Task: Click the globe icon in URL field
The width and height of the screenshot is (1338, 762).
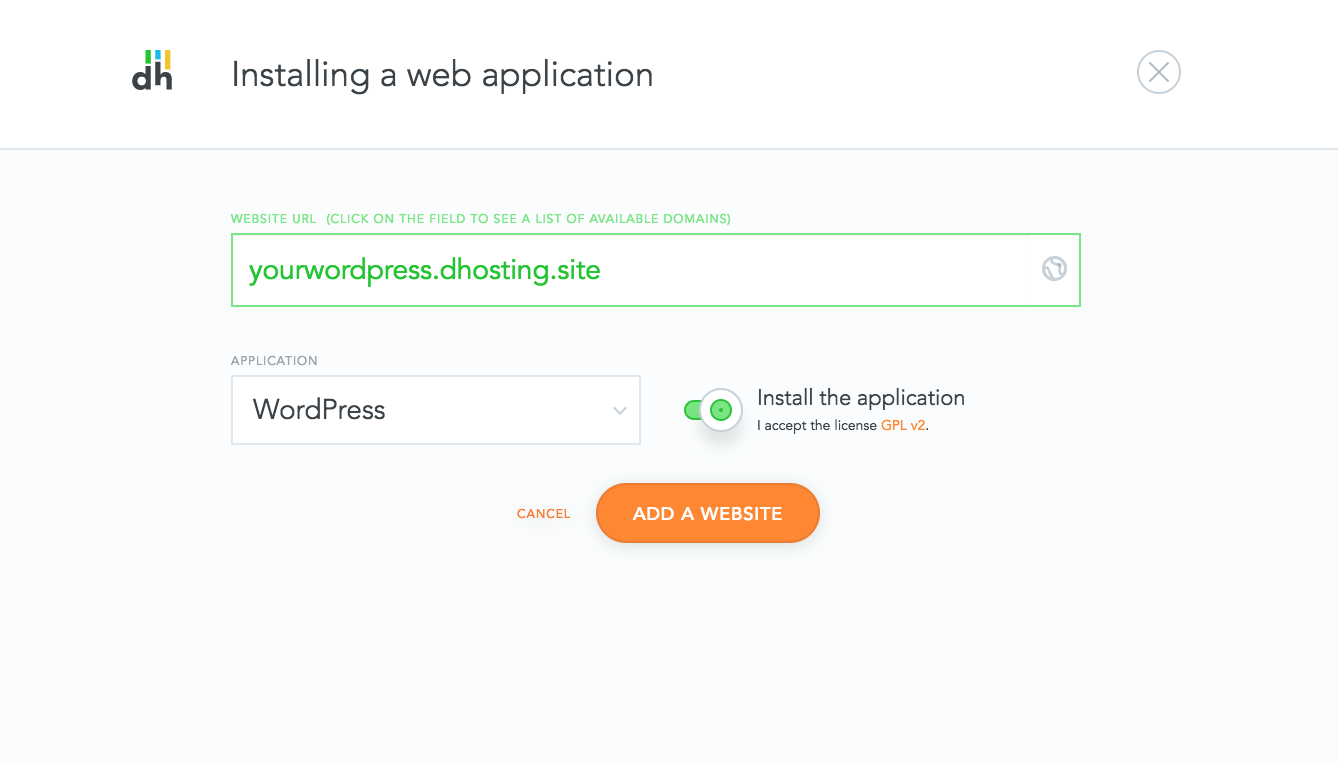Action: pyautogui.click(x=1054, y=269)
